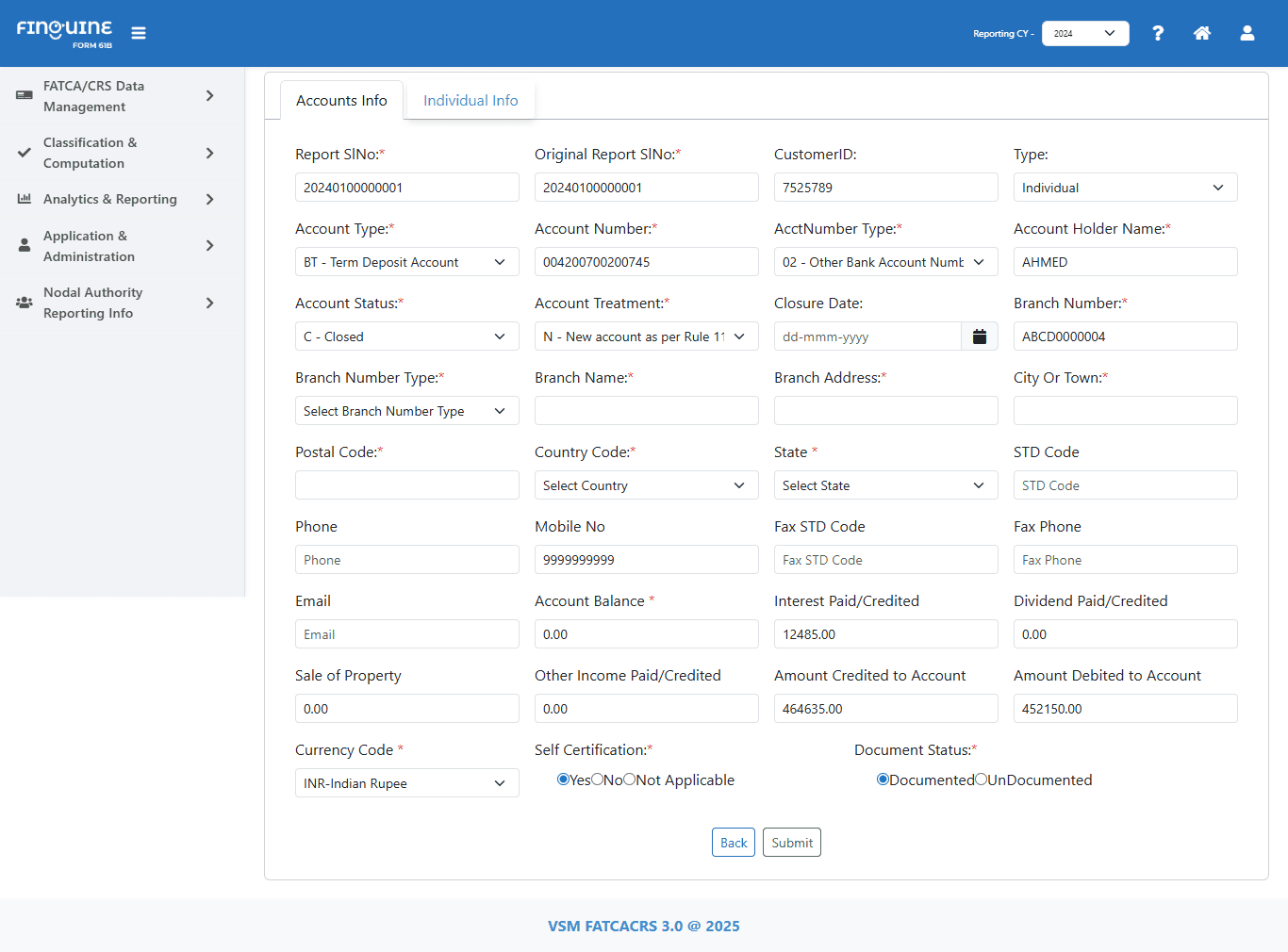Open the user profile icon
This screenshot has width=1288, height=952.
[x=1247, y=33]
